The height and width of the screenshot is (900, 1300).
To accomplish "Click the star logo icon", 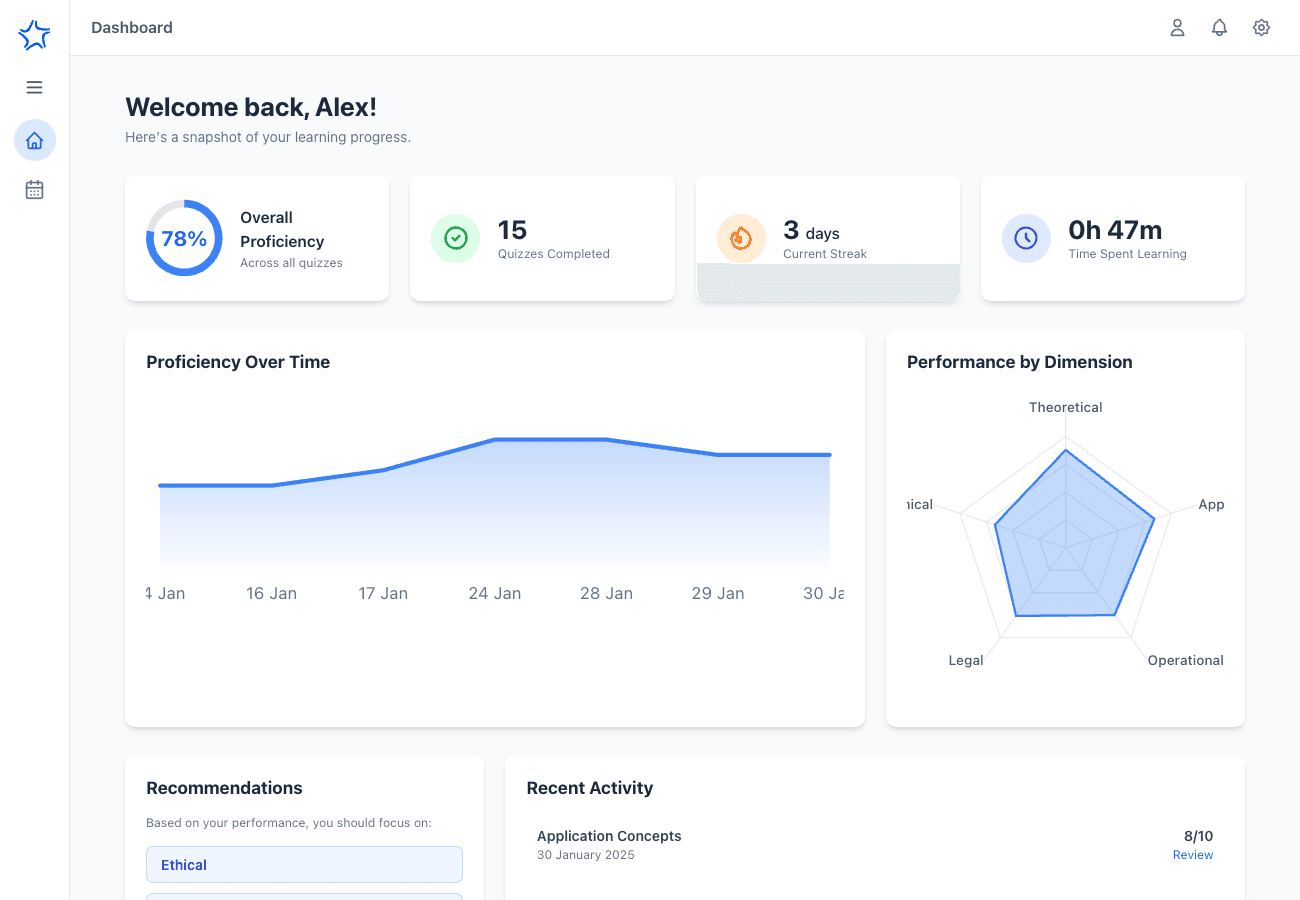I will click(x=34, y=36).
